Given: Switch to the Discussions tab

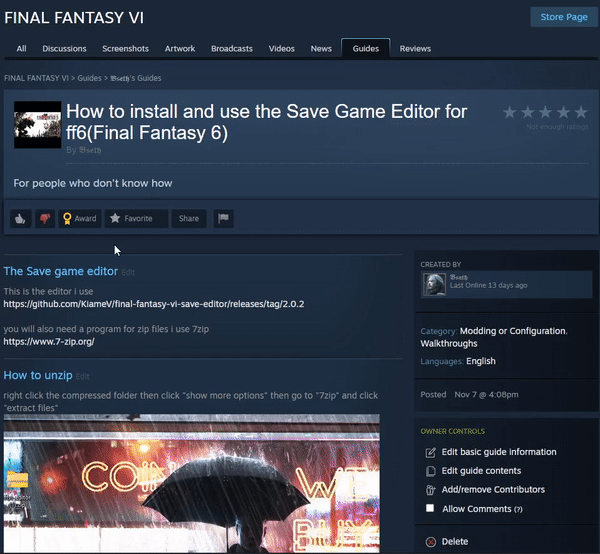Looking at the screenshot, I should (64, 49).
